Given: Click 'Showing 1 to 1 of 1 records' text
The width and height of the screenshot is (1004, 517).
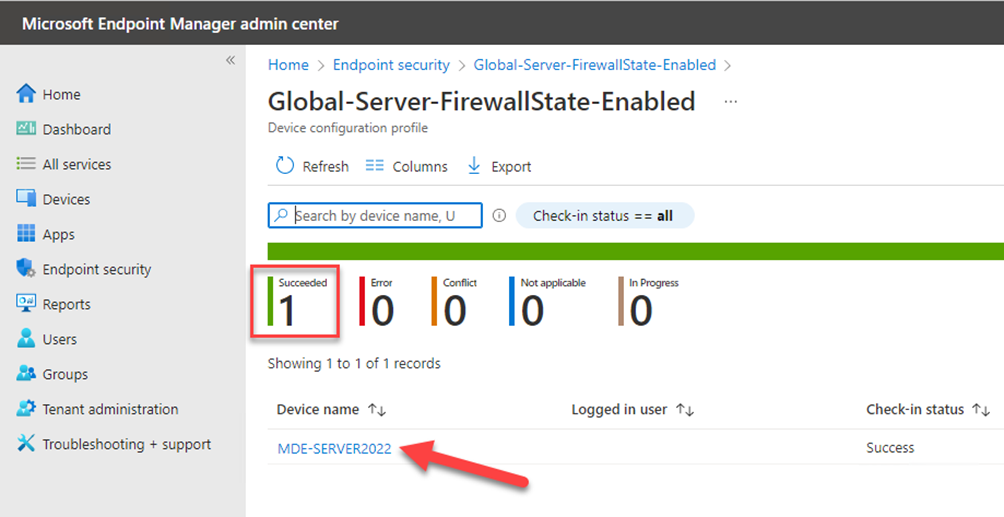Looking at the screenshot, I should pos(354,363).
